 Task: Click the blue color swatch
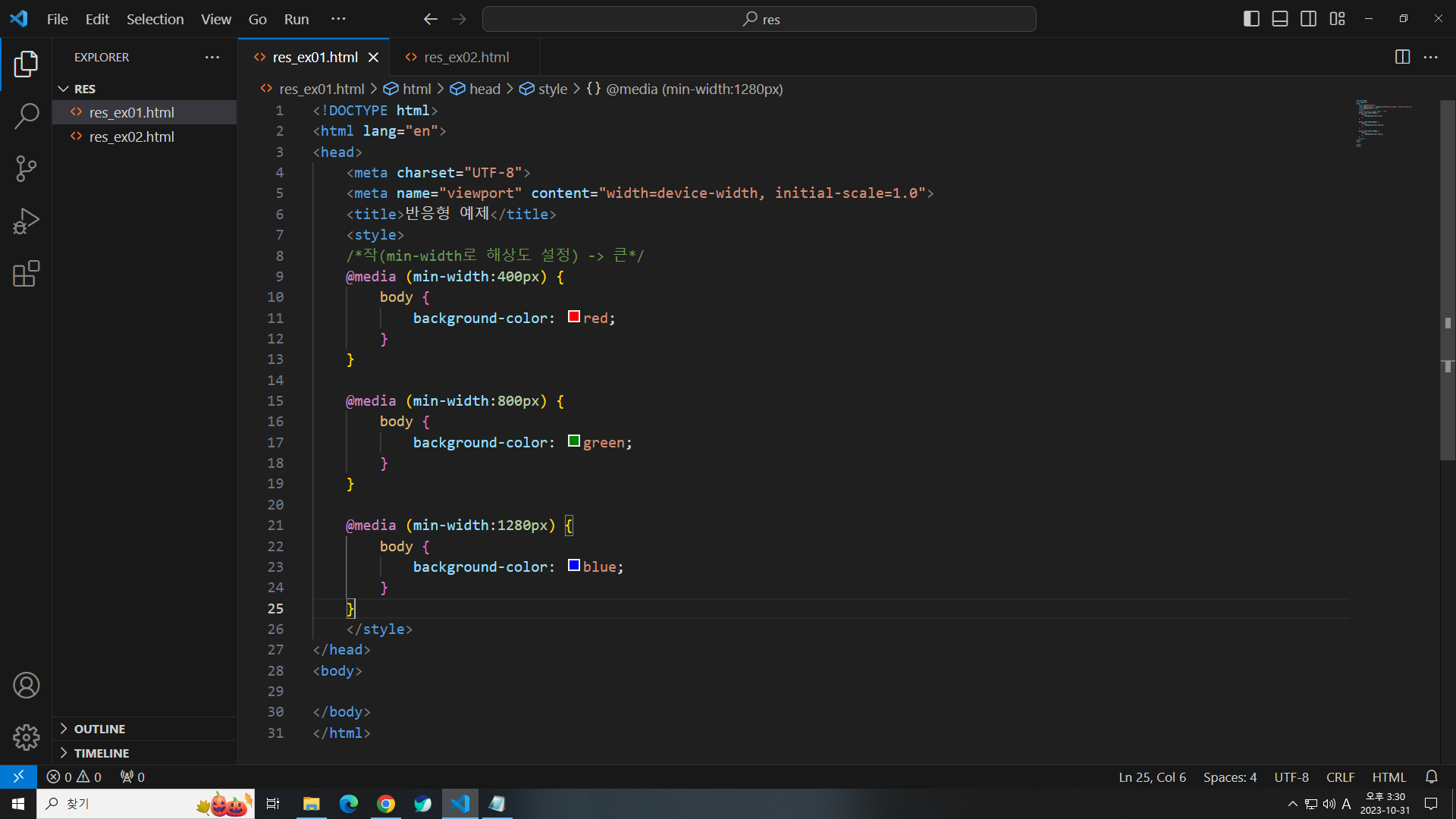(x=574, y=566)
